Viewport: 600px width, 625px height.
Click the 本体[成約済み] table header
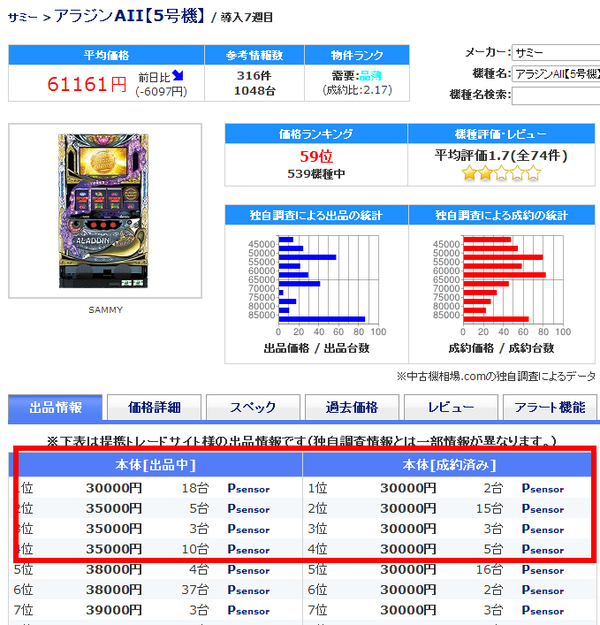(449, 465)
